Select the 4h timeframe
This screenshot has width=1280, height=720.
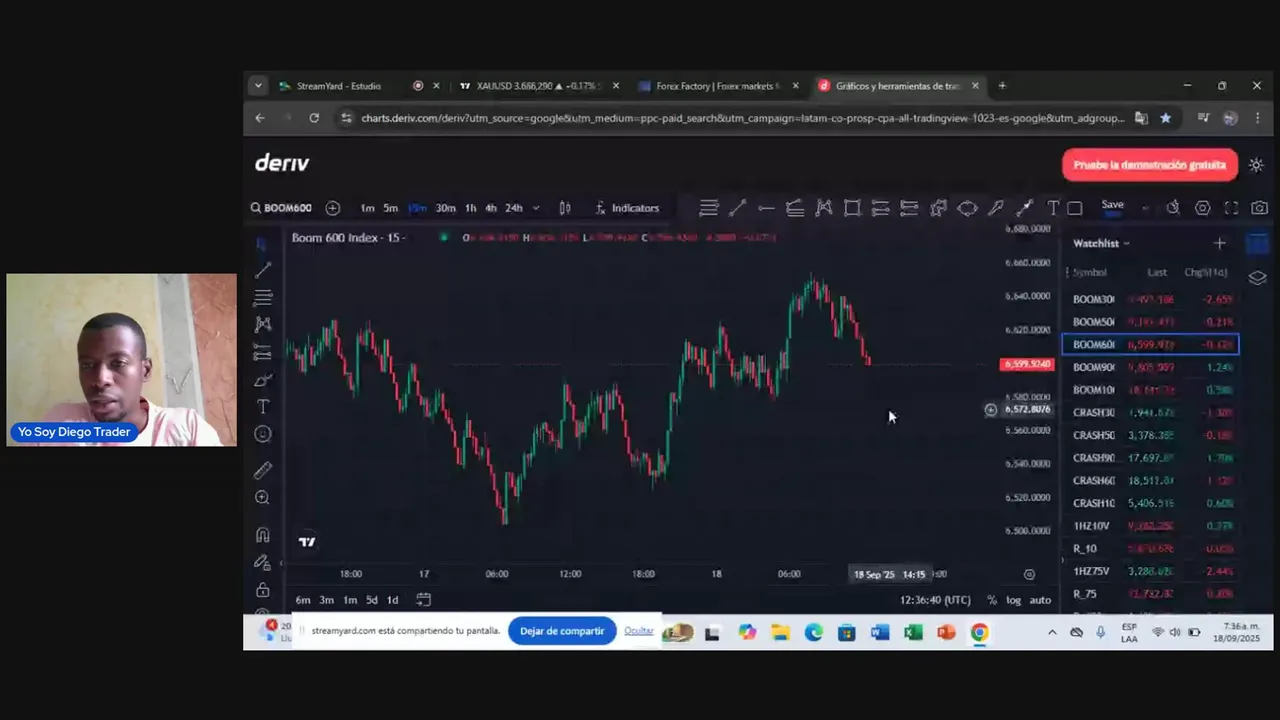click(491, 208)
